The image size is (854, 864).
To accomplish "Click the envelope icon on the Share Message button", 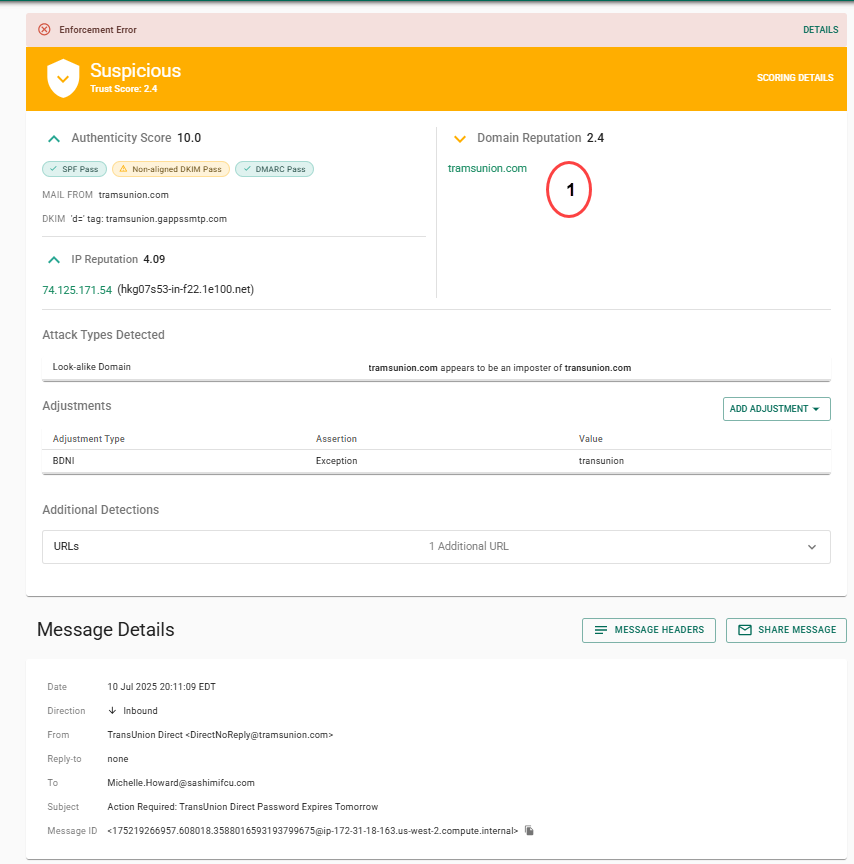I will (x=744, y=630).
